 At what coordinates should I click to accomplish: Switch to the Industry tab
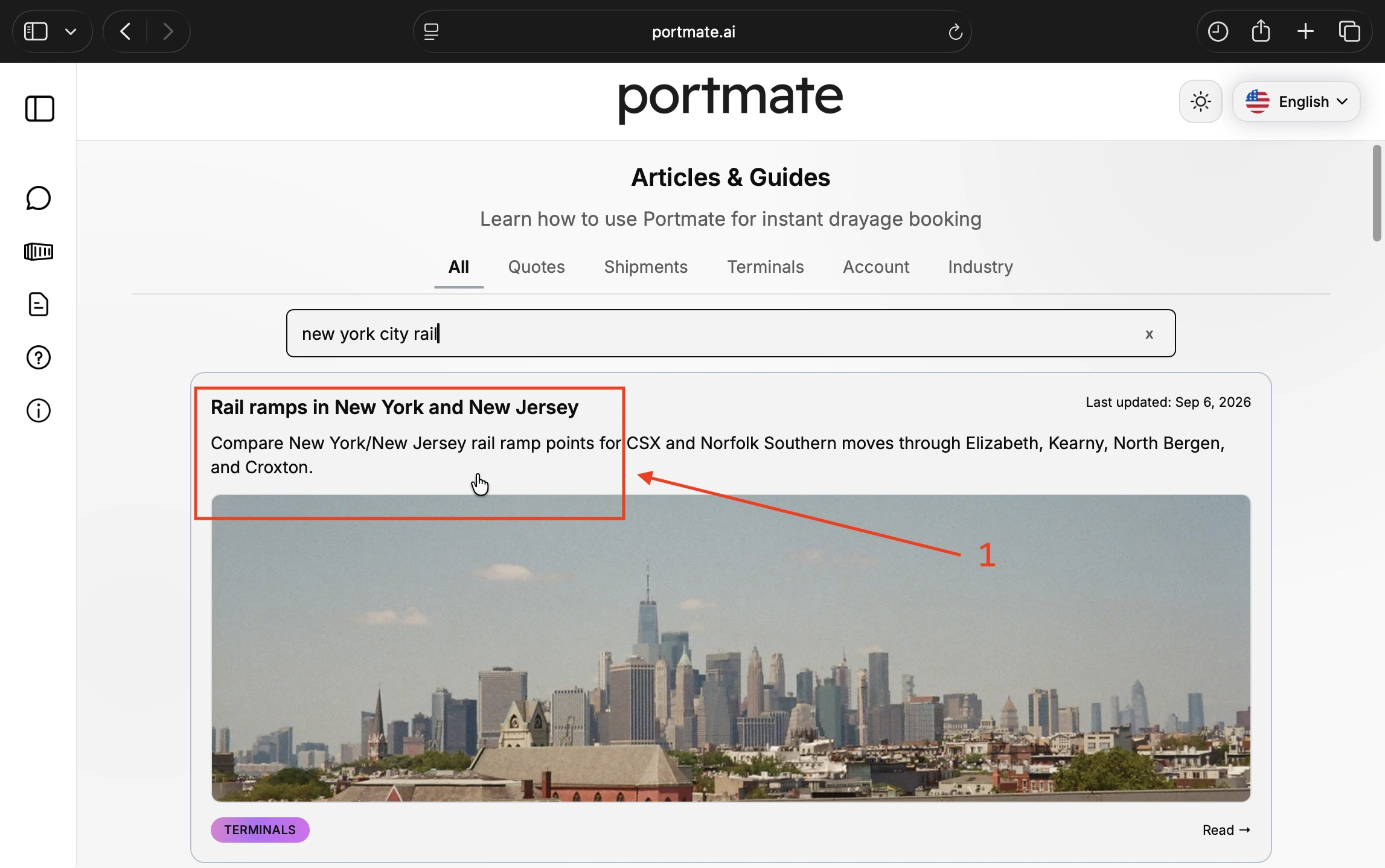click(980, 268)
